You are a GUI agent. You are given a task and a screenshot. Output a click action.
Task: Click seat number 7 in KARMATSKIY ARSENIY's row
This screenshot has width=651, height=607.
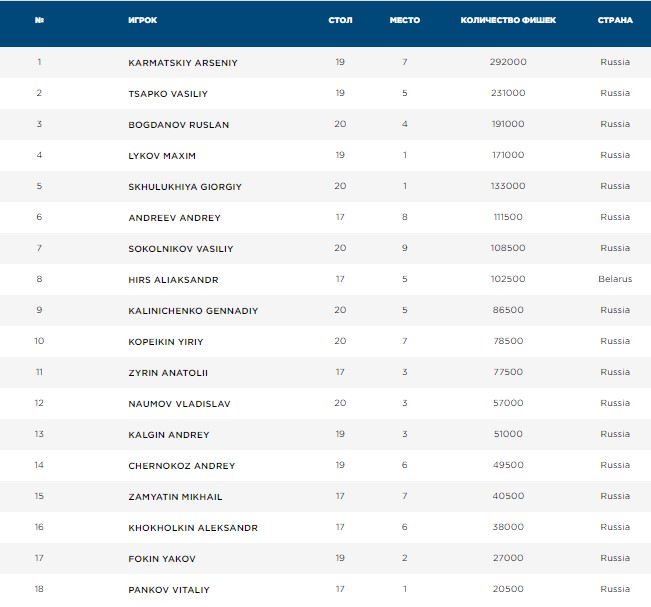point(405,62)
